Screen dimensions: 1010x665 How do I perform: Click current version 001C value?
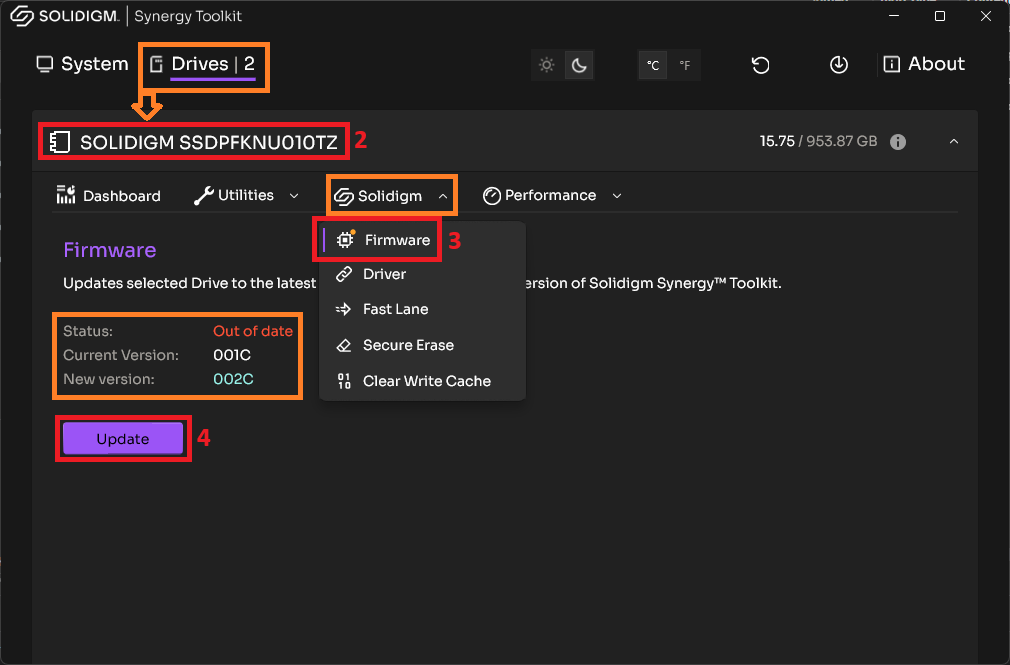pos(232,355)
